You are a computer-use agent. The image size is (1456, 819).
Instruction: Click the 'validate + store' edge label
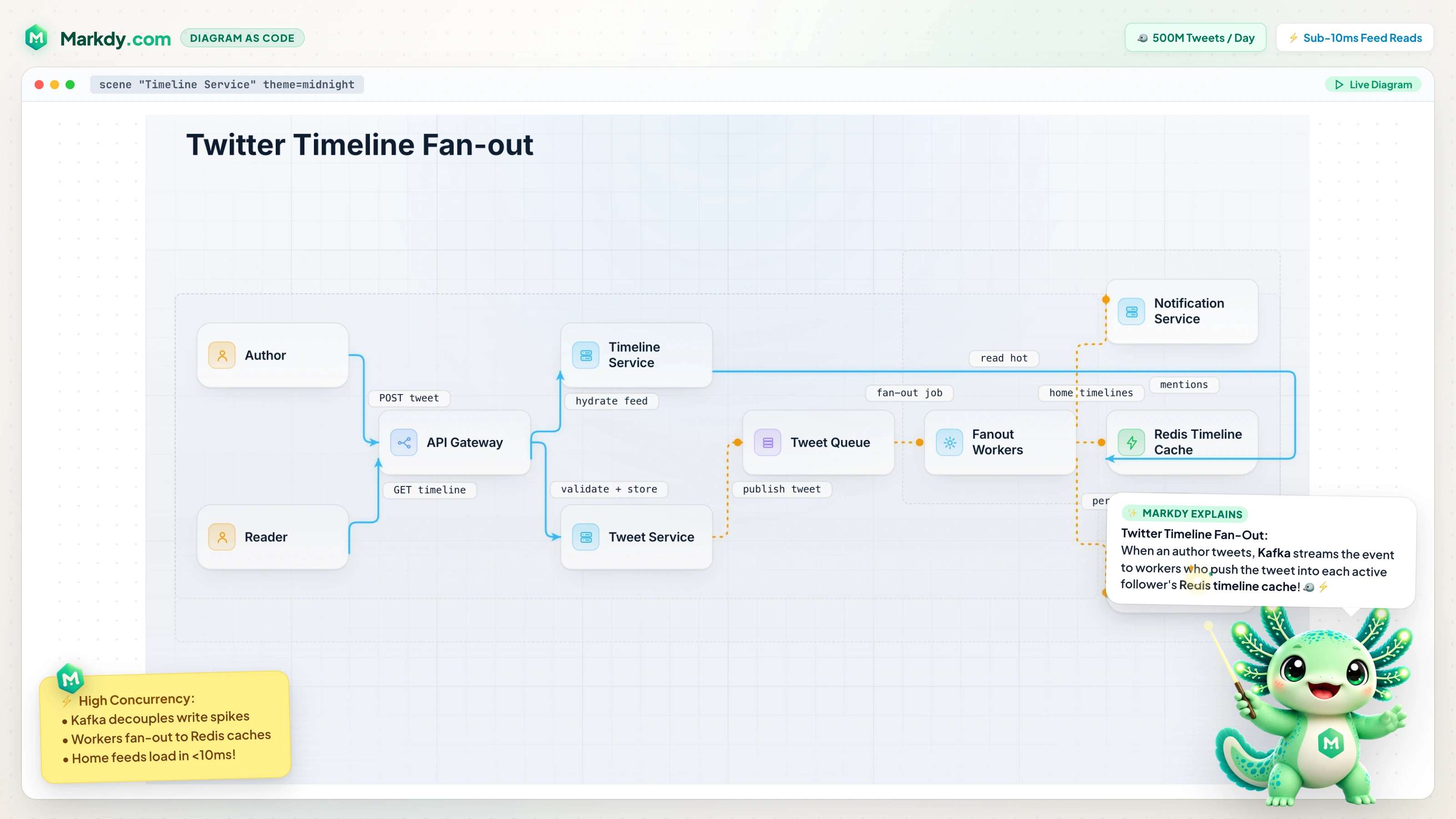click(609, 490)
